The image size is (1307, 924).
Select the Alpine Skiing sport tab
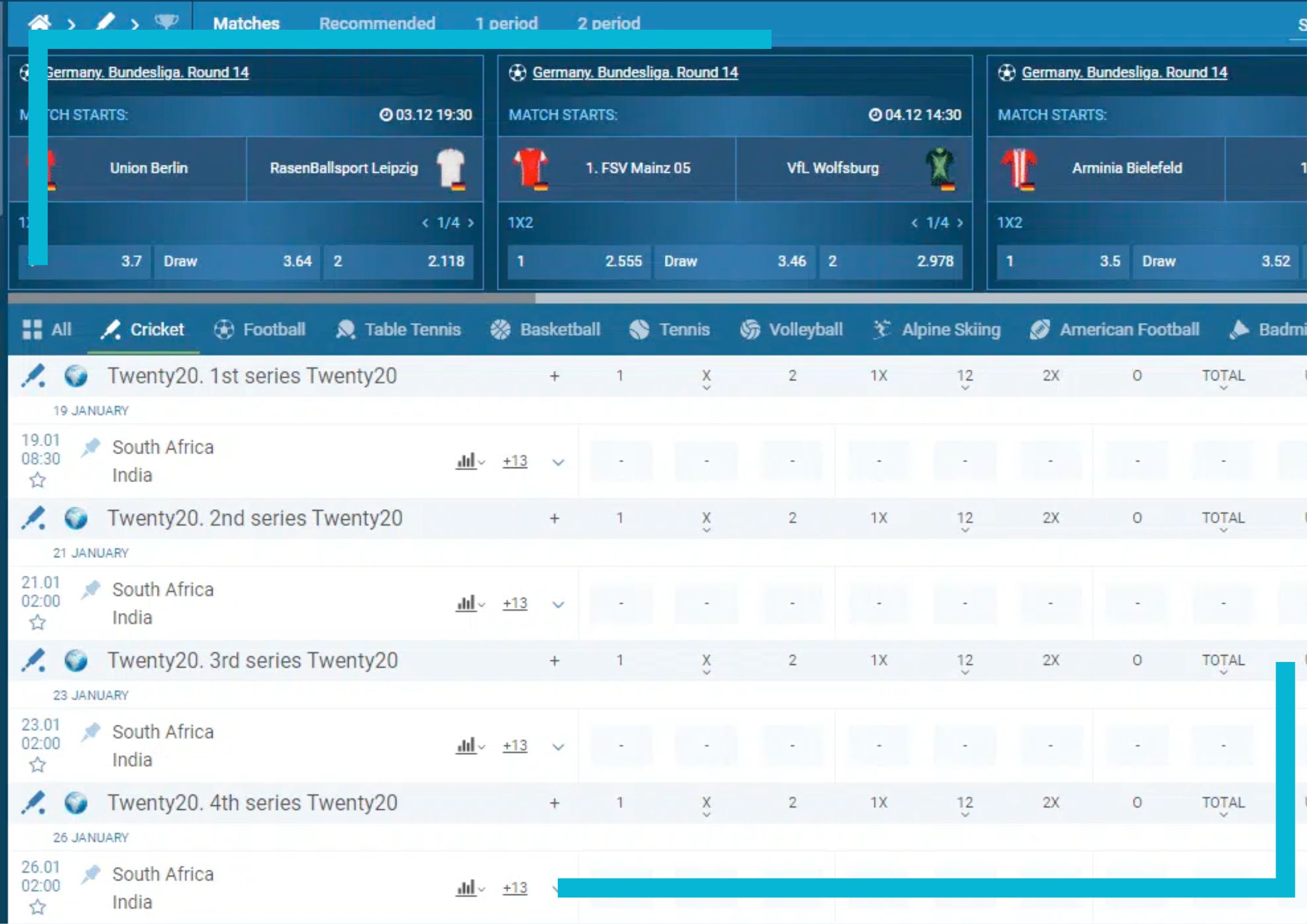coord(936,330)
